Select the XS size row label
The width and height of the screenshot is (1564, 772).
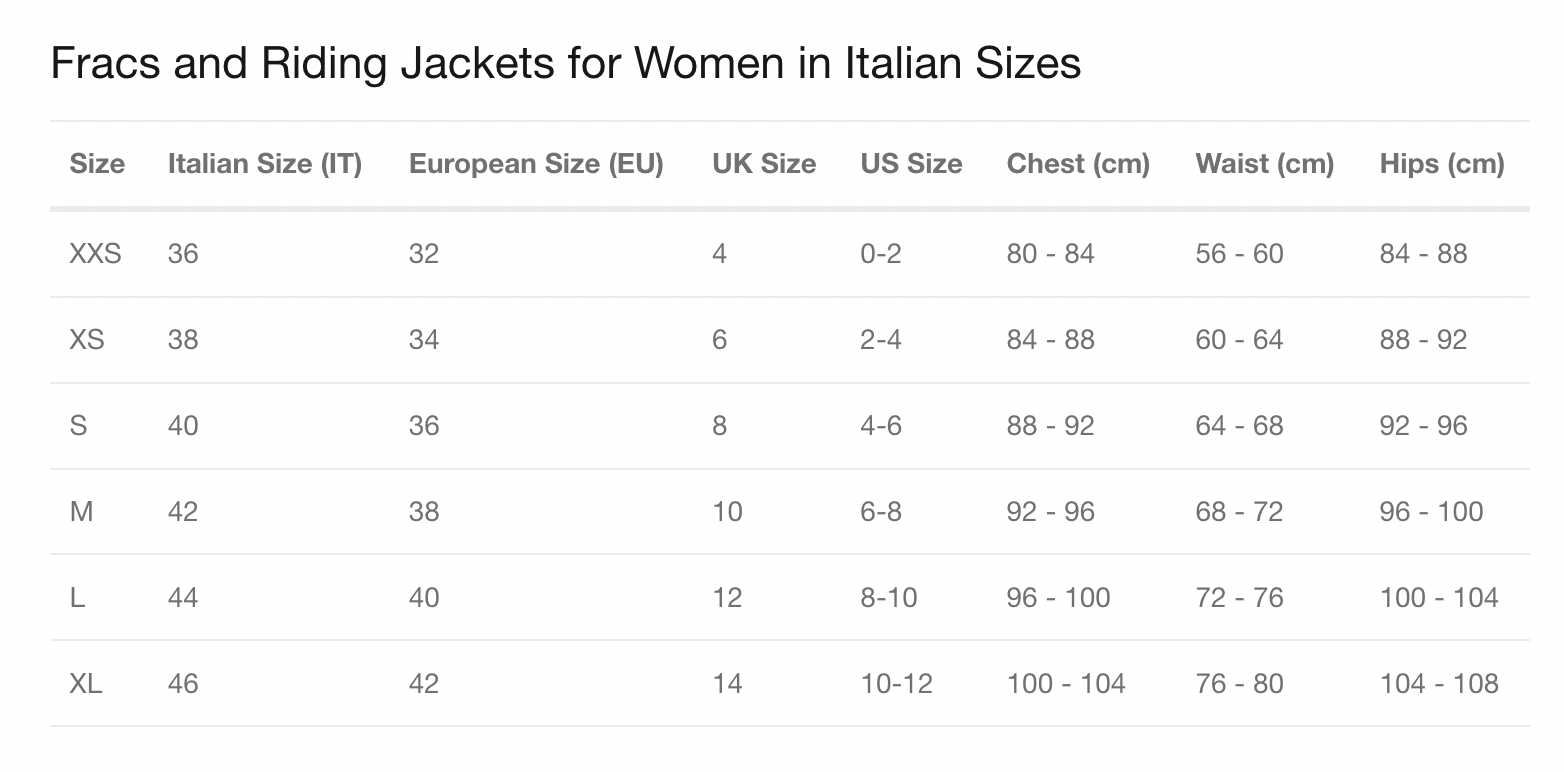87,340
